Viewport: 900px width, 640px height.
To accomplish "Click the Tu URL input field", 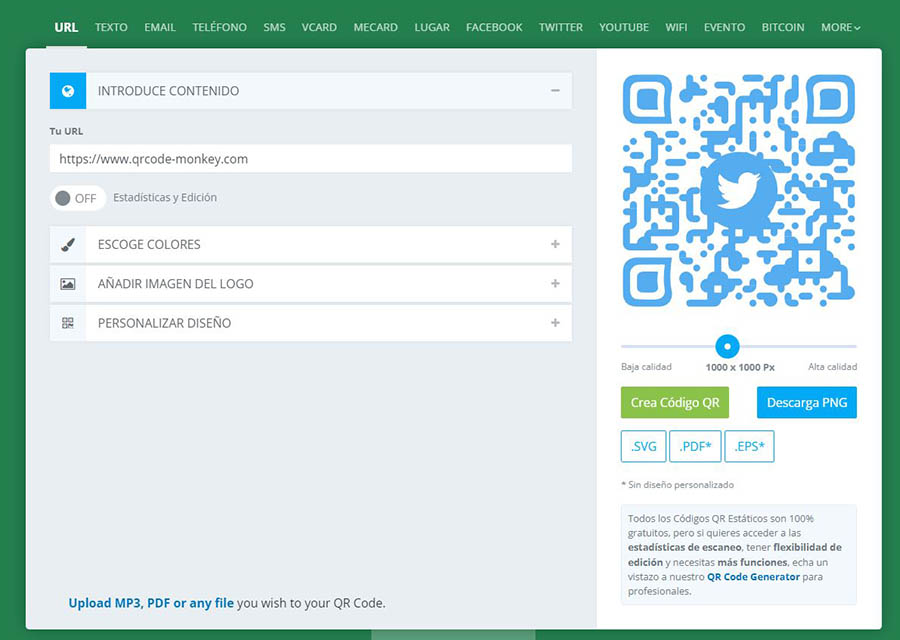I will tap(310, 159).
